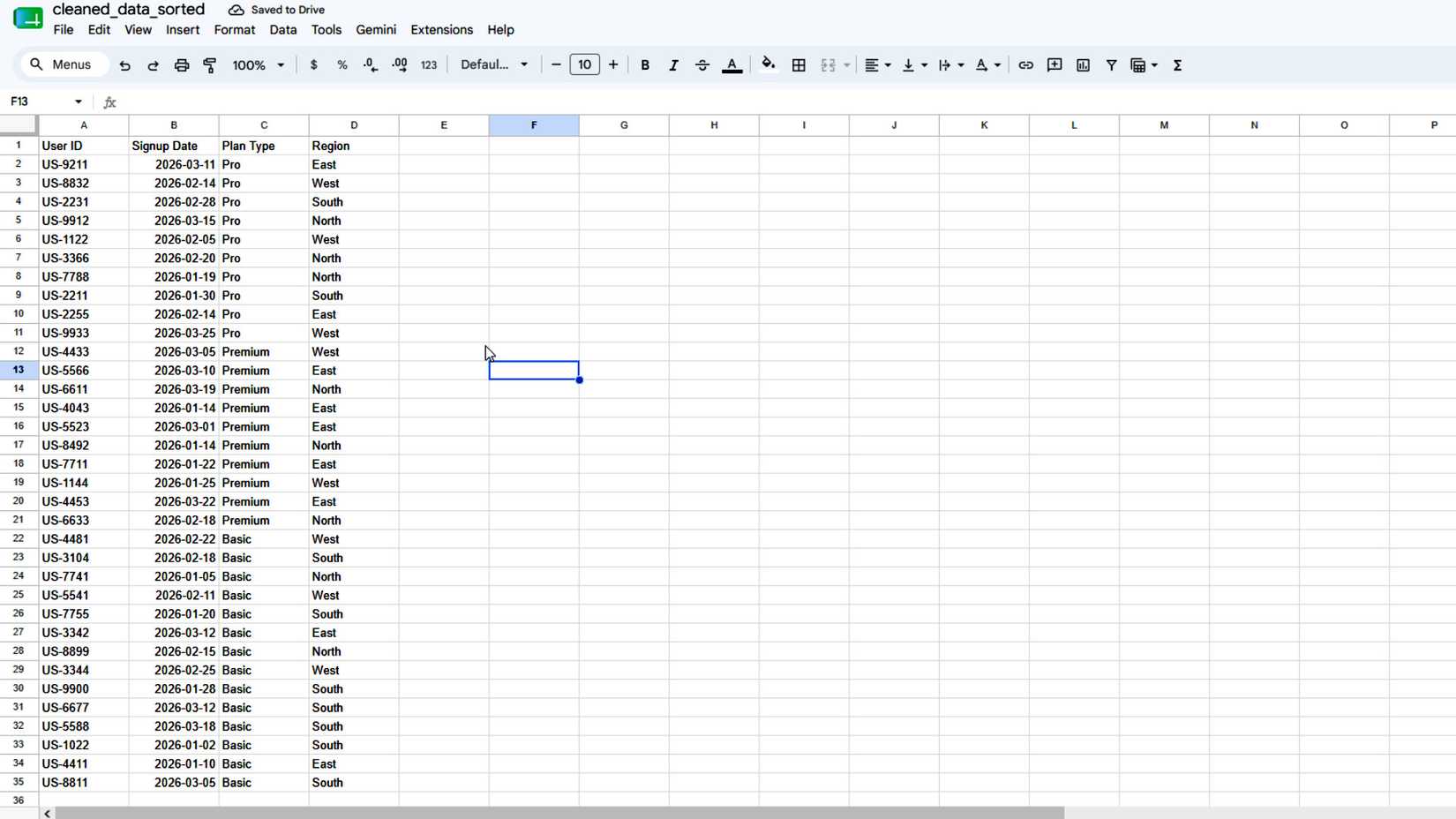1456x819 pixels.
Task: Open vertical align dropdown
Action: click(x=914, y=65)
